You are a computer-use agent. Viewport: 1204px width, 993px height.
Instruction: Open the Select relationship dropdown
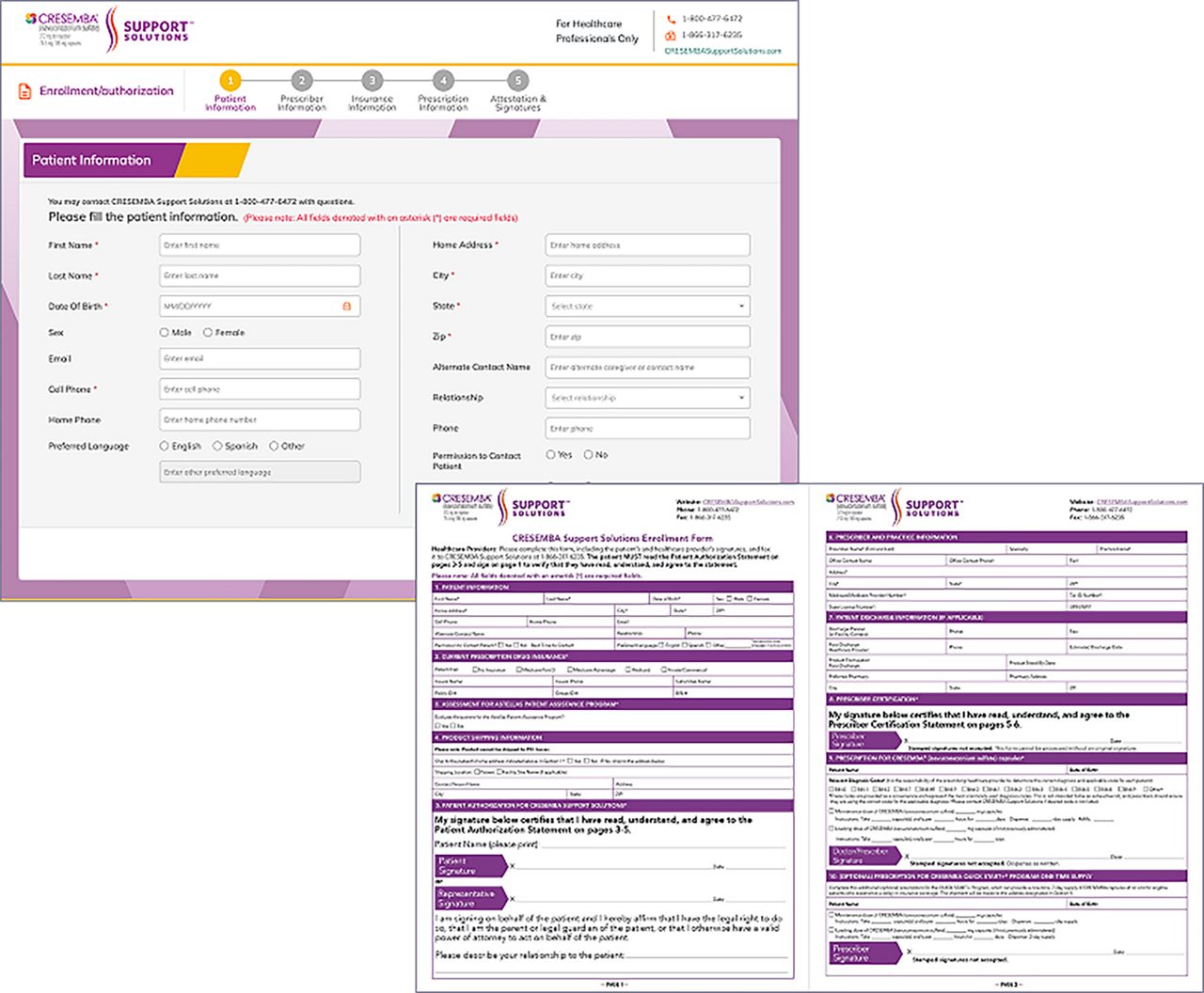pyautogui.click(x=646, y=397)
